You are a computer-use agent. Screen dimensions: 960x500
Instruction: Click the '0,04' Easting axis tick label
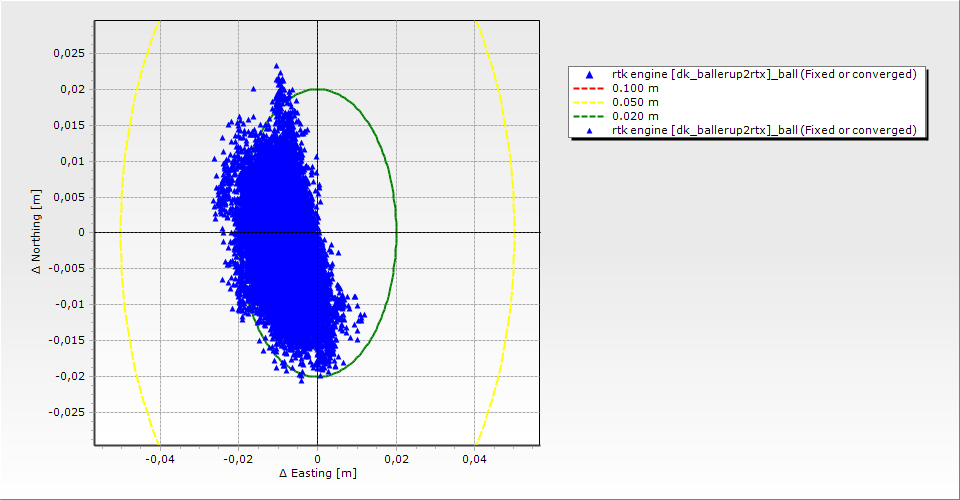point(474,459)
